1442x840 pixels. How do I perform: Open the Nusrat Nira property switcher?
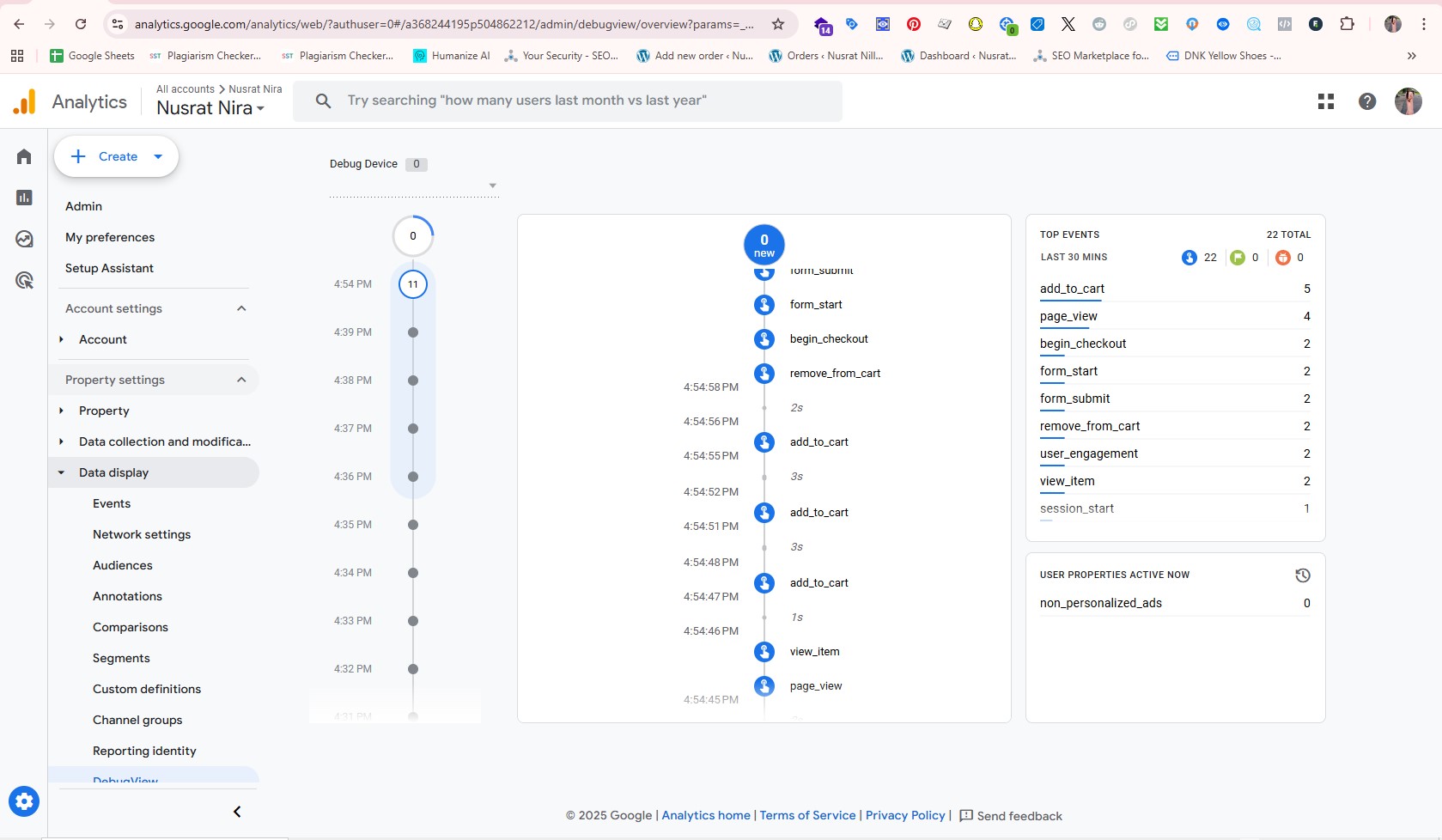coord(211,108)
